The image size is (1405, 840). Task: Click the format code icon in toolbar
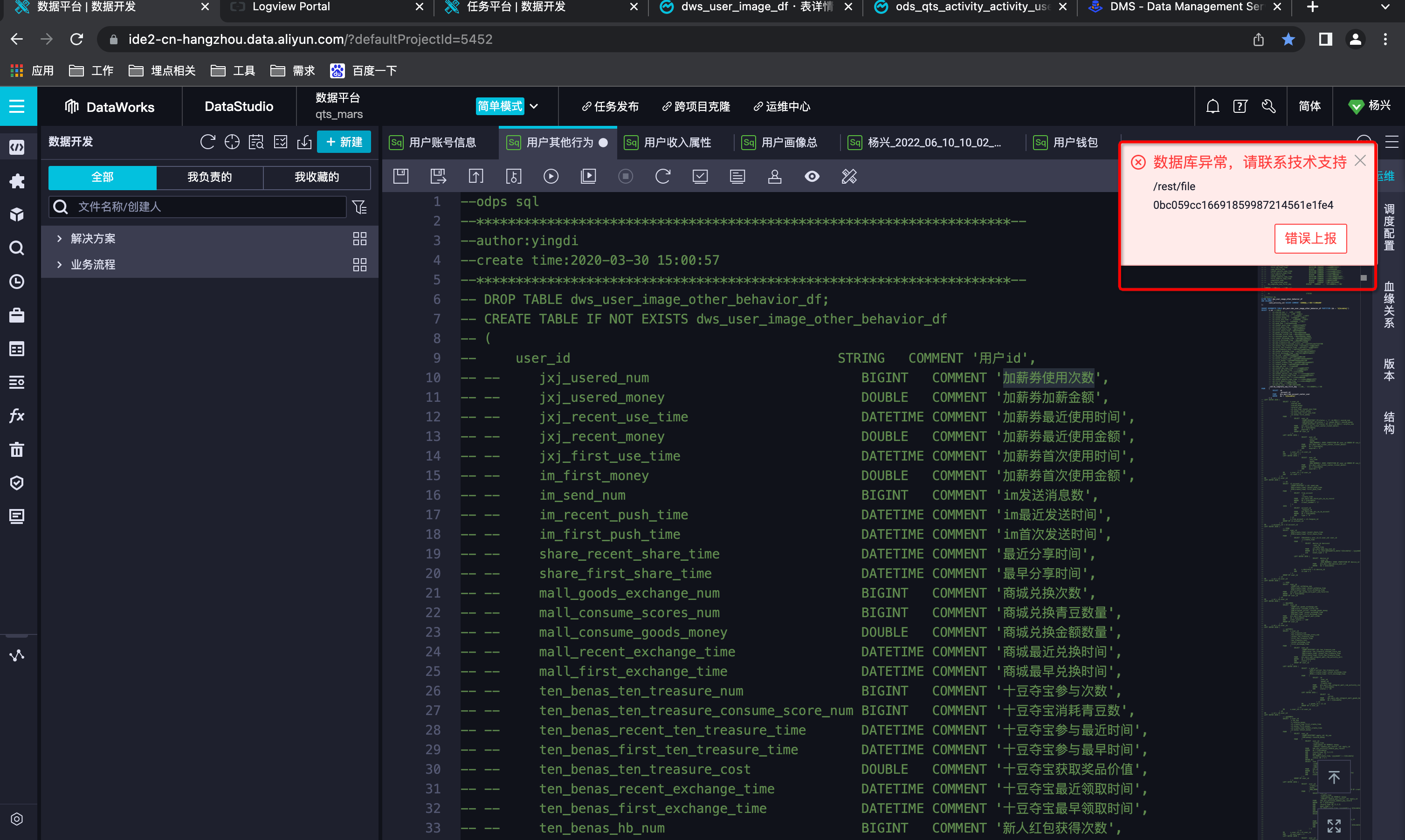tap(737, 177)
